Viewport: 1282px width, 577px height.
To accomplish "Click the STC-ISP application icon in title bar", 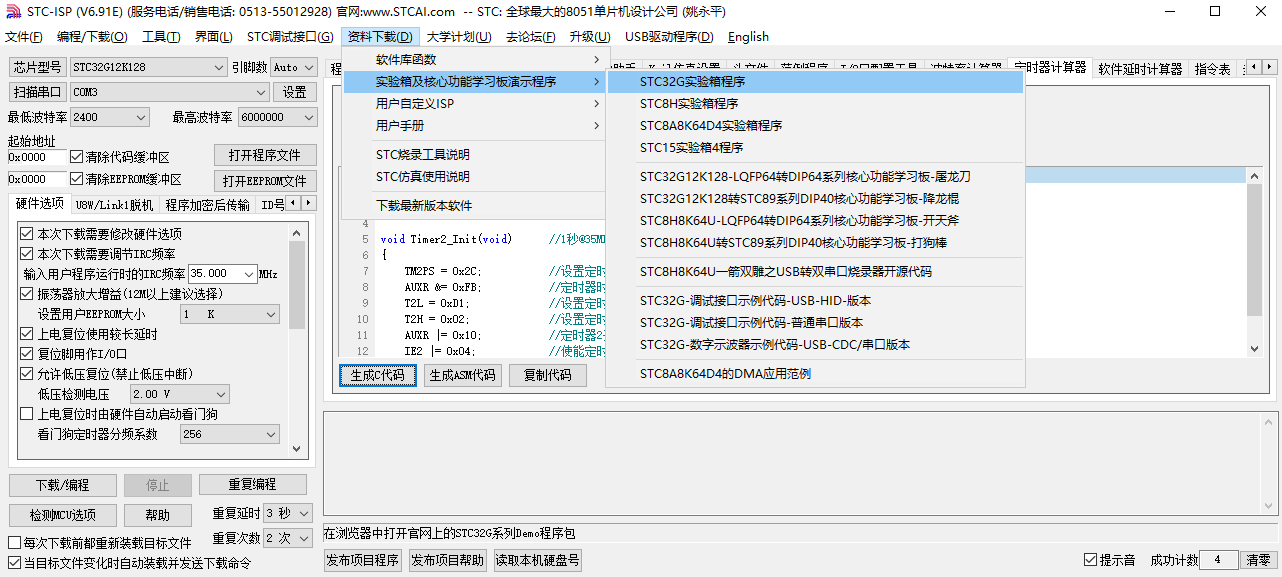I will 12,11.
